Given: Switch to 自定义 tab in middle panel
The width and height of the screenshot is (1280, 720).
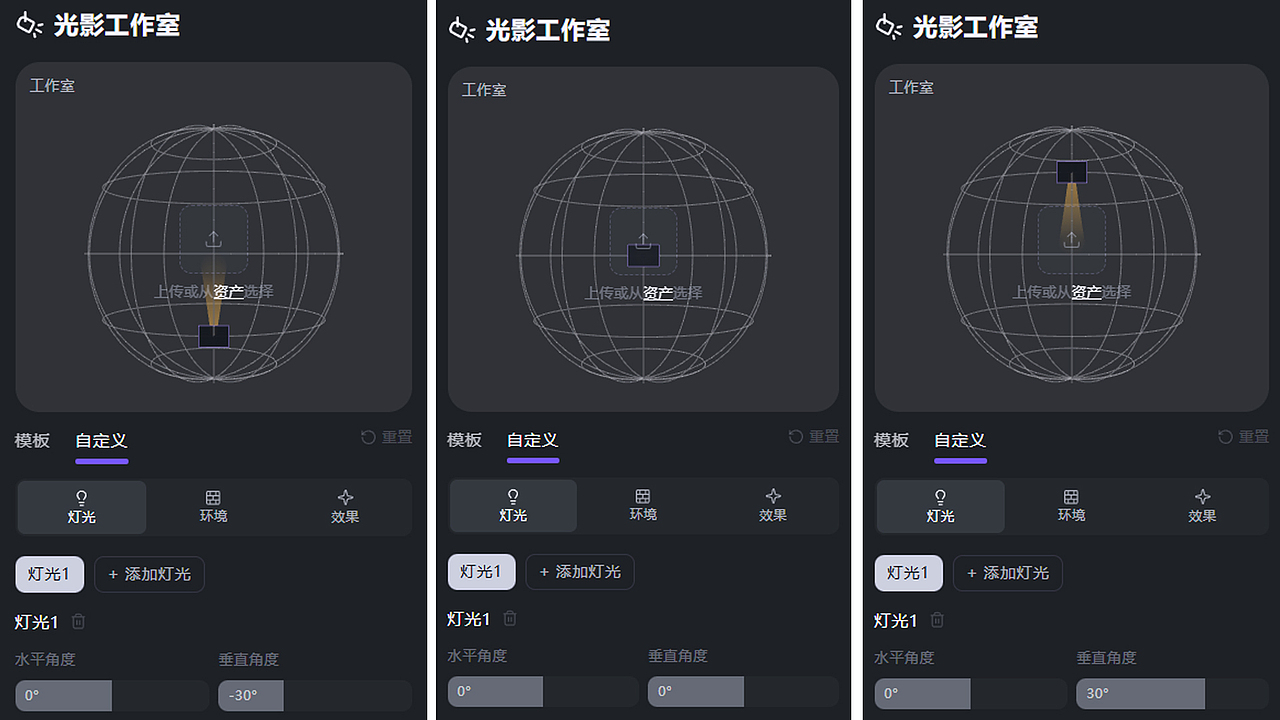Looking at the screenshot, I should click(x=533, y=440).
